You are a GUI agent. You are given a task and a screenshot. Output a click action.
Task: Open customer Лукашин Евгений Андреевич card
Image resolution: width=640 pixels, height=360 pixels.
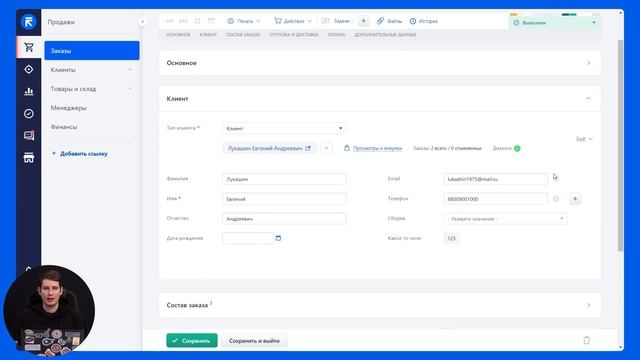click(x=269, y=148)
